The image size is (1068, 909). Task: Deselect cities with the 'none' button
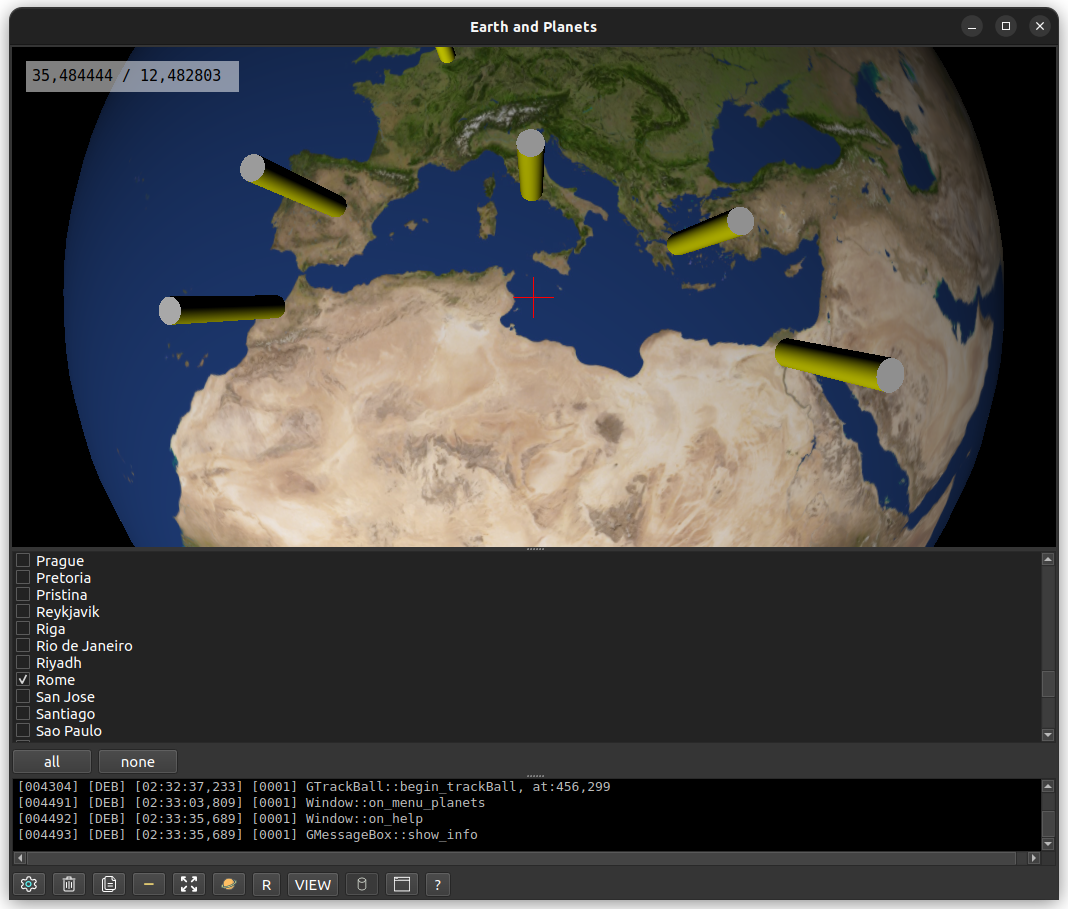[x=138, y=762]
